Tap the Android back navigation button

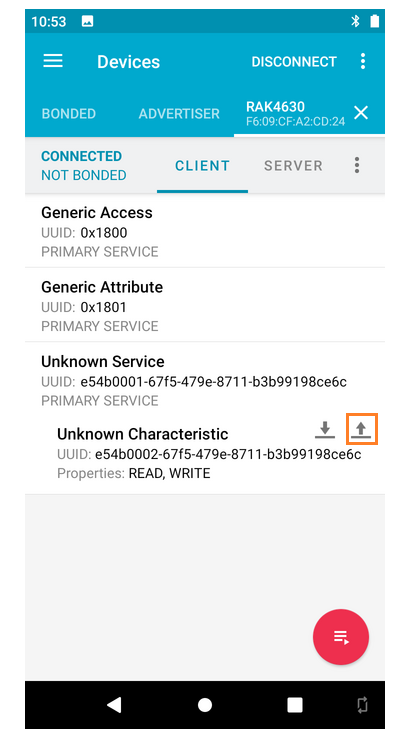tap(114, 705)
